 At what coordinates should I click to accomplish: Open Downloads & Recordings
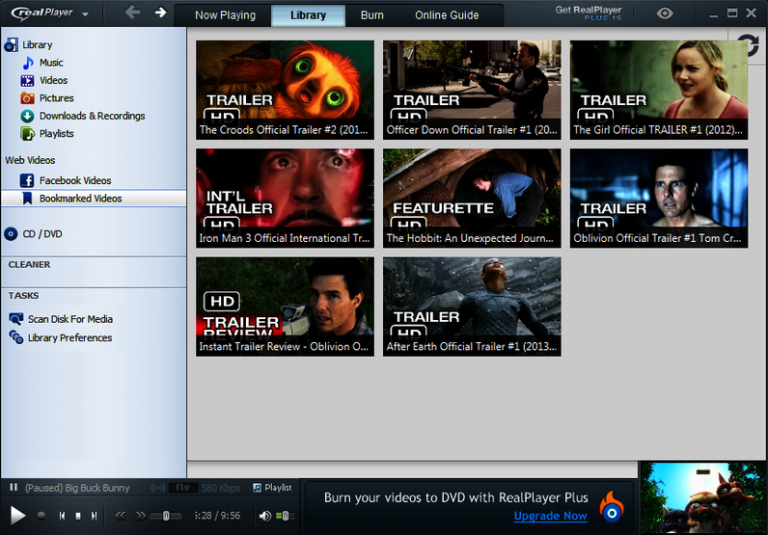click(x=92, y=116)
